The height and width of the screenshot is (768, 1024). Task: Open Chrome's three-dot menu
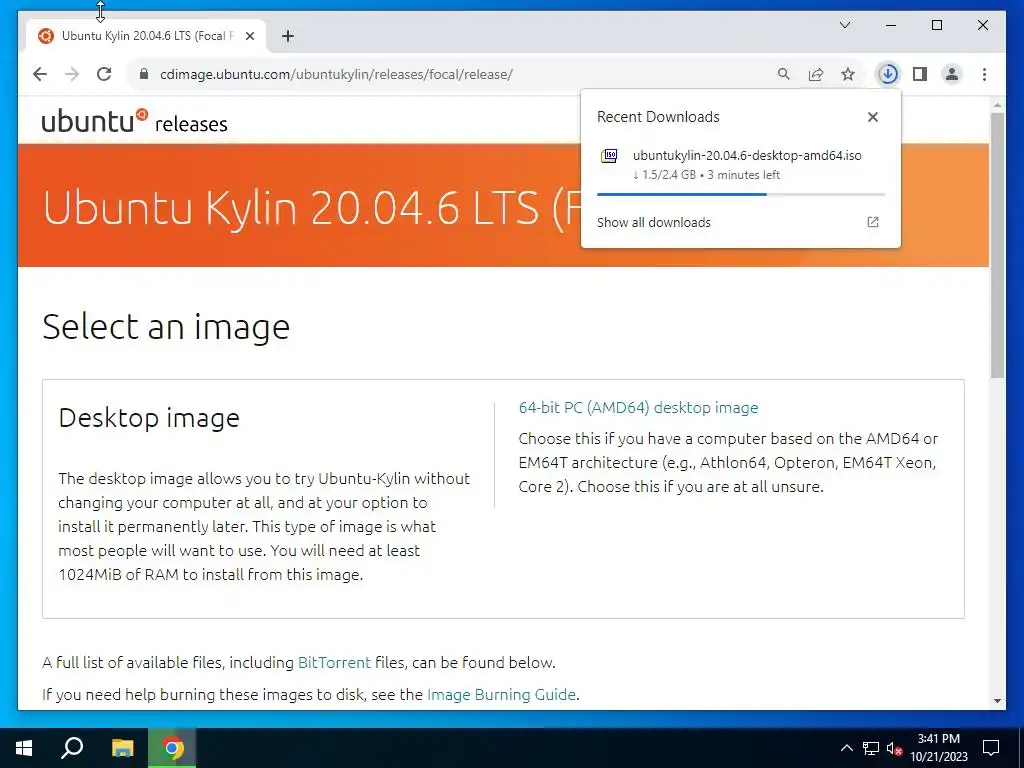click(x=984, y=74)
